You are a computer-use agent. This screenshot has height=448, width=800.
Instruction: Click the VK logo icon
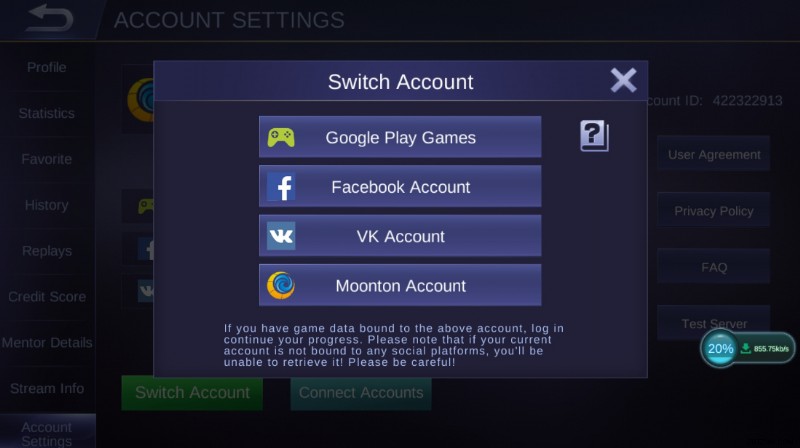tap(281, 236)
